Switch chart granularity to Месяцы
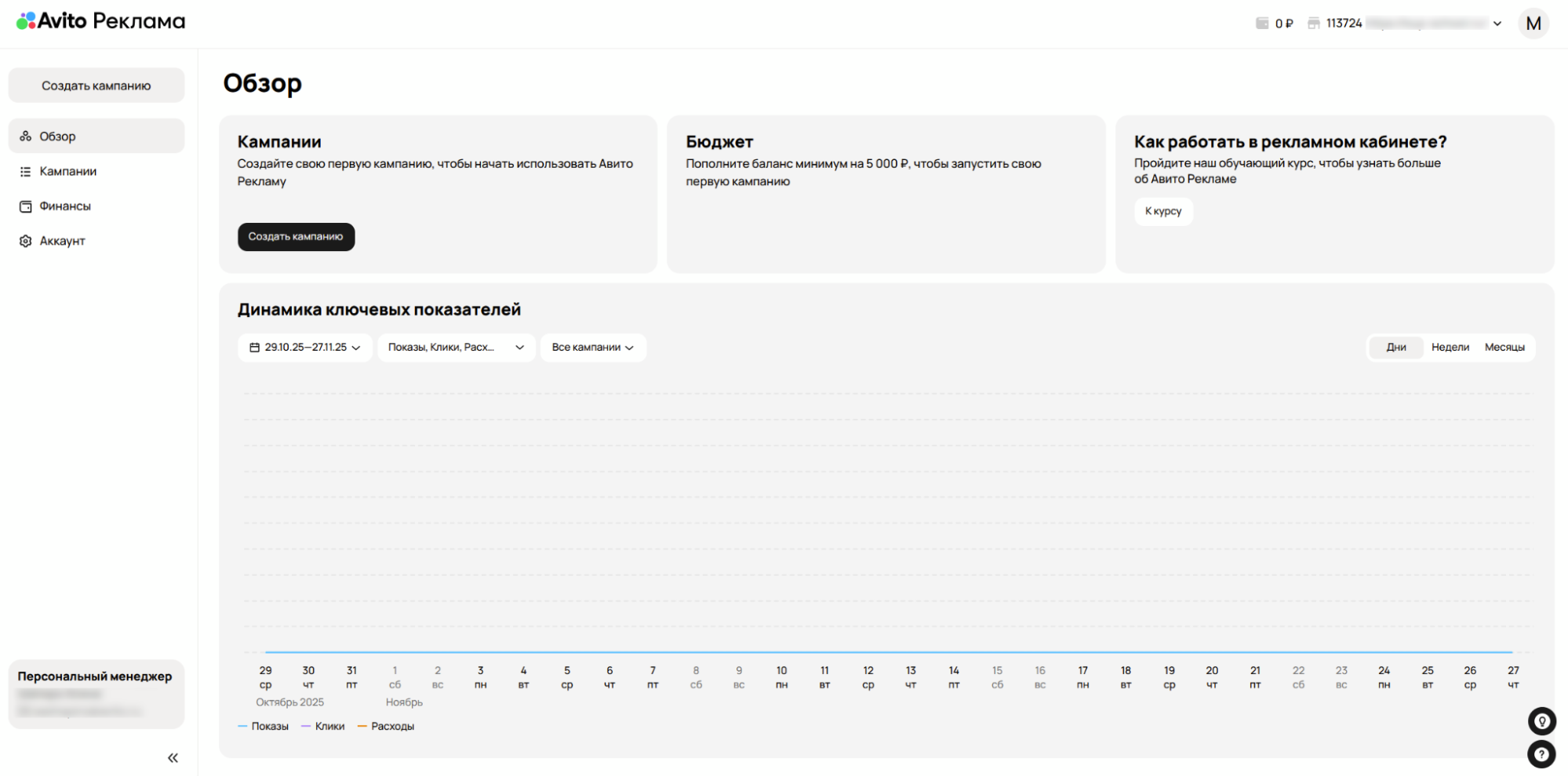 (1504, 348)
